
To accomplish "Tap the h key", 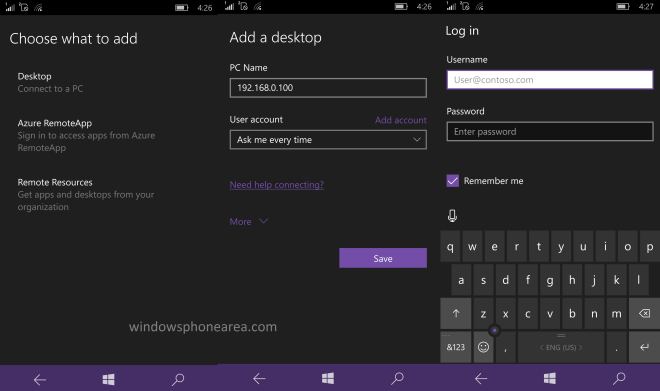I will point(572,280).
